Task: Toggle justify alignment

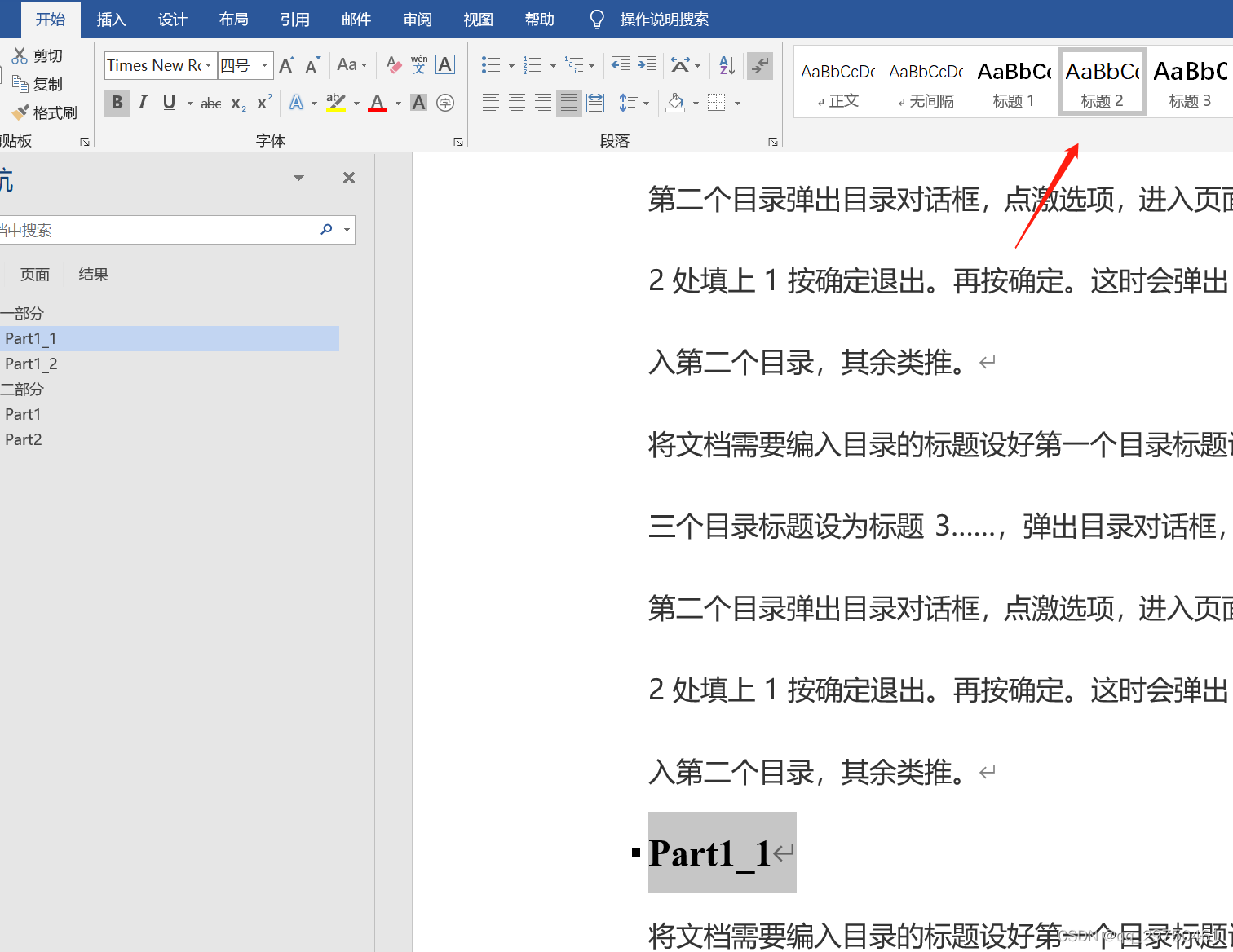Action: click(x=569, y=103)
